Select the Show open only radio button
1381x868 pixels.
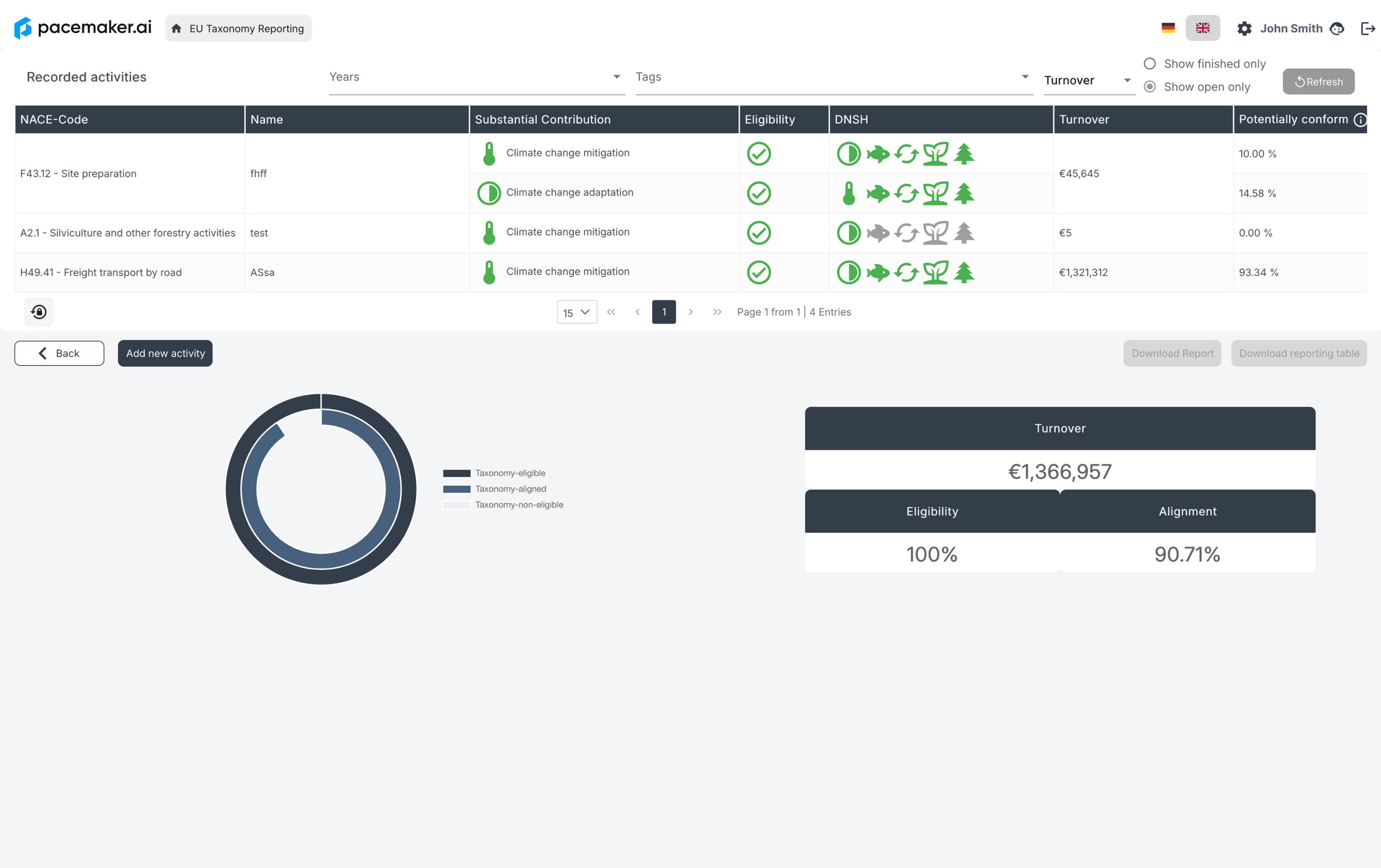[1149, 87]
